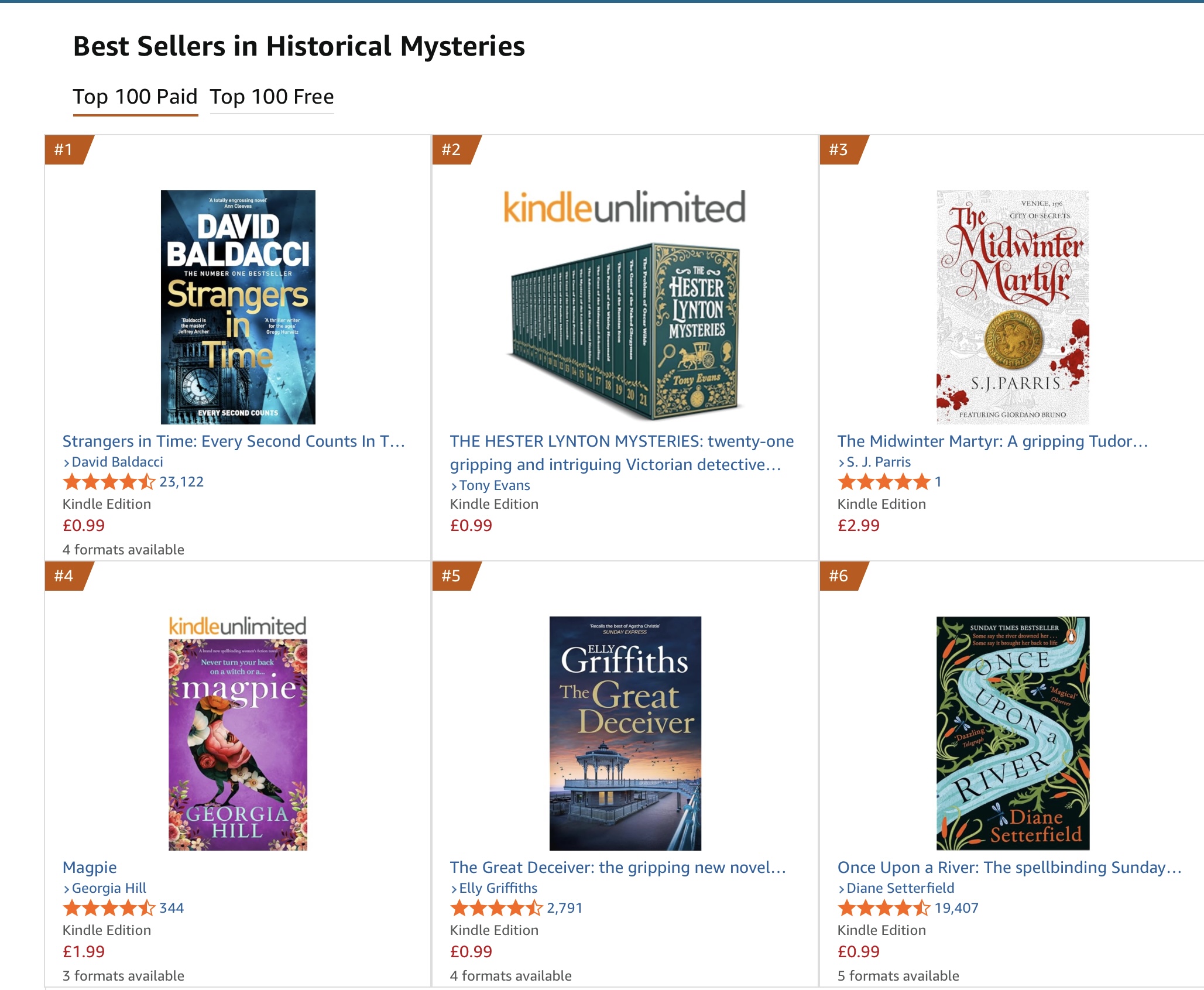Viewport: 1204px width, 990px height.
Task: Show 4 formats available for Strangers in Time
Action: [x=124, y=550]
